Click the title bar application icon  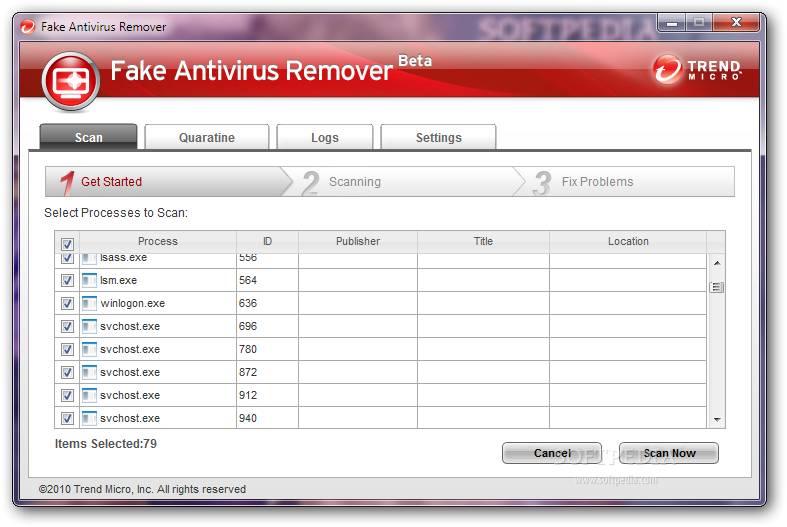tap(28, 27)
